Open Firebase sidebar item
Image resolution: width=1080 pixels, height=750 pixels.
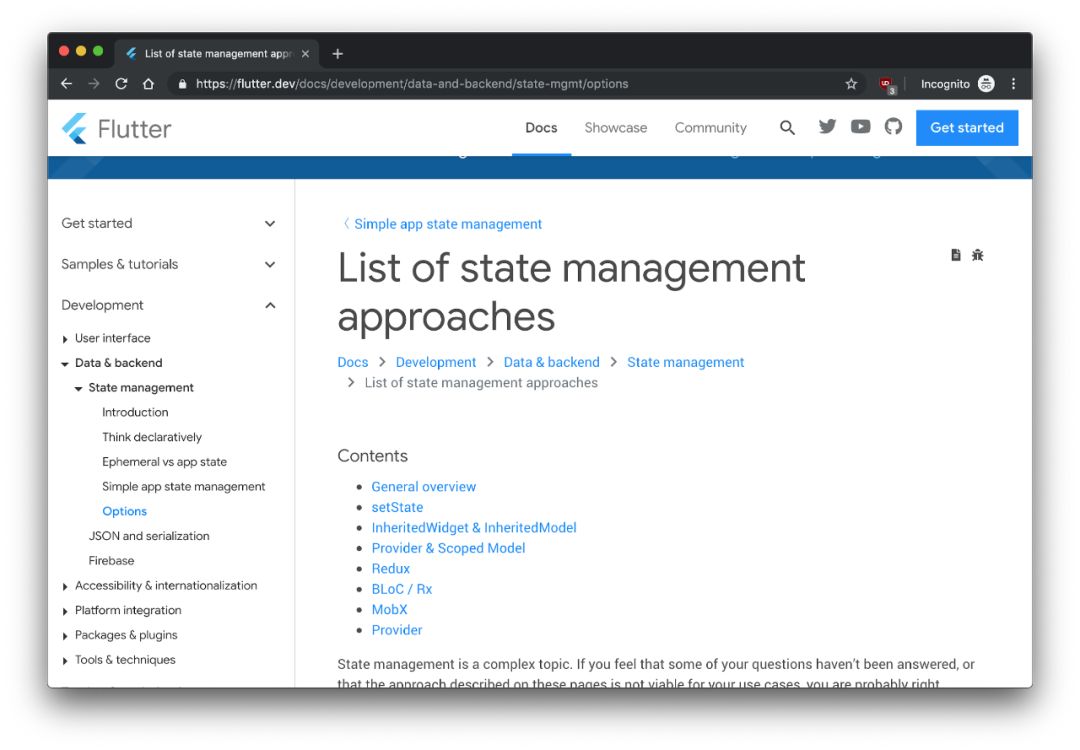pyautogui.click(x=111, y=561)
